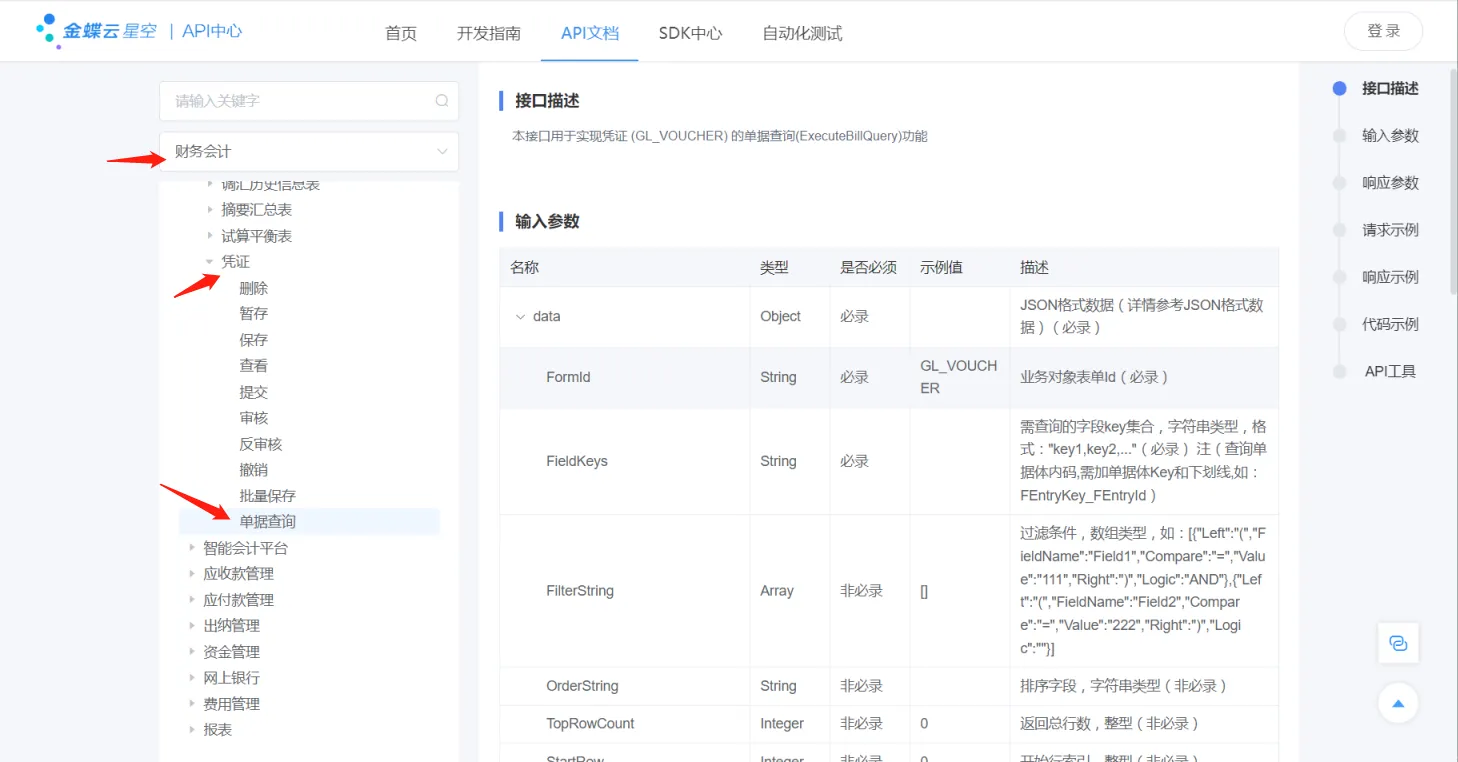The height and width of the screenshot is (762, 1458).
Task: Jump to 代码示例 section anchor
Action: 1390,324
